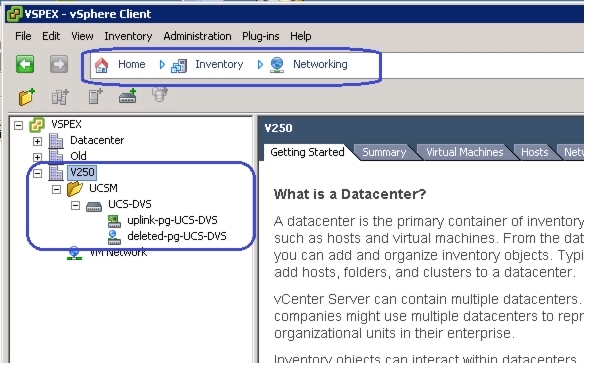The image size is (593, 375).
Task: Click the New Folder toolbar icon
Action: [x=27, y=97]
